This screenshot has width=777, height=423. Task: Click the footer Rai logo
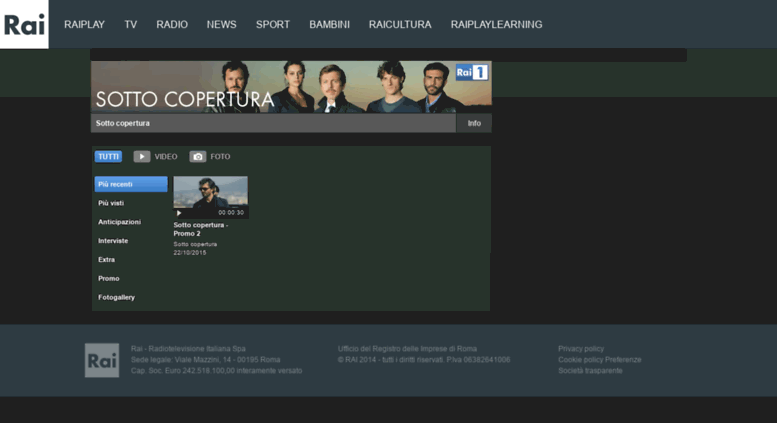click(x=102, y=361)
